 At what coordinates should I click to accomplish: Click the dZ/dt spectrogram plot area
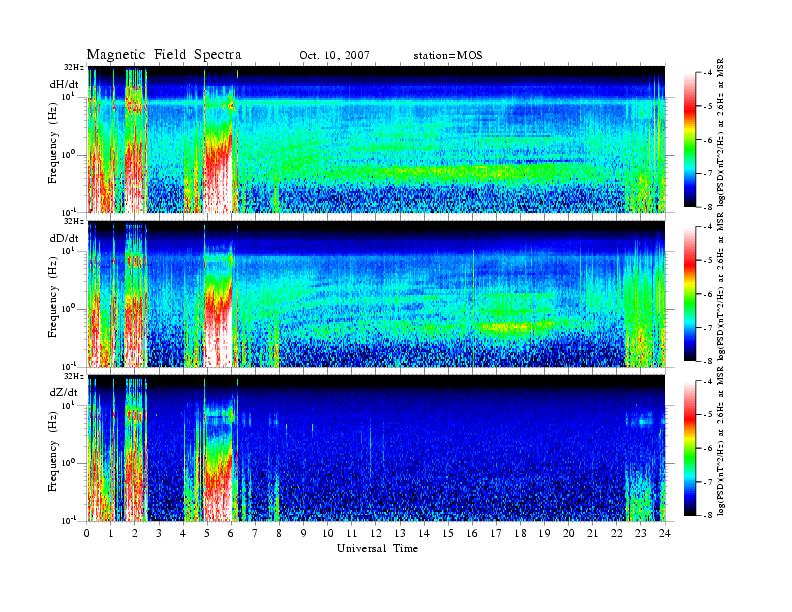point(376,448)
